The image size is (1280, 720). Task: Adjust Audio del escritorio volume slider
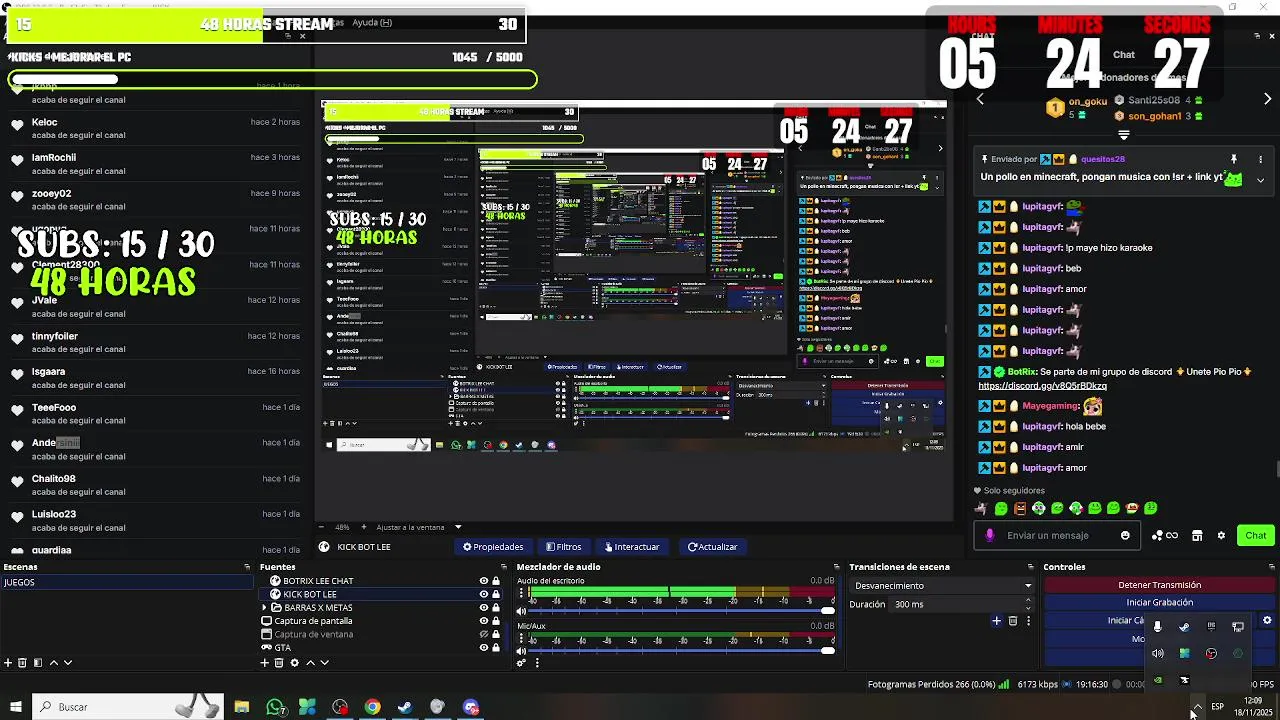(682, 611)
